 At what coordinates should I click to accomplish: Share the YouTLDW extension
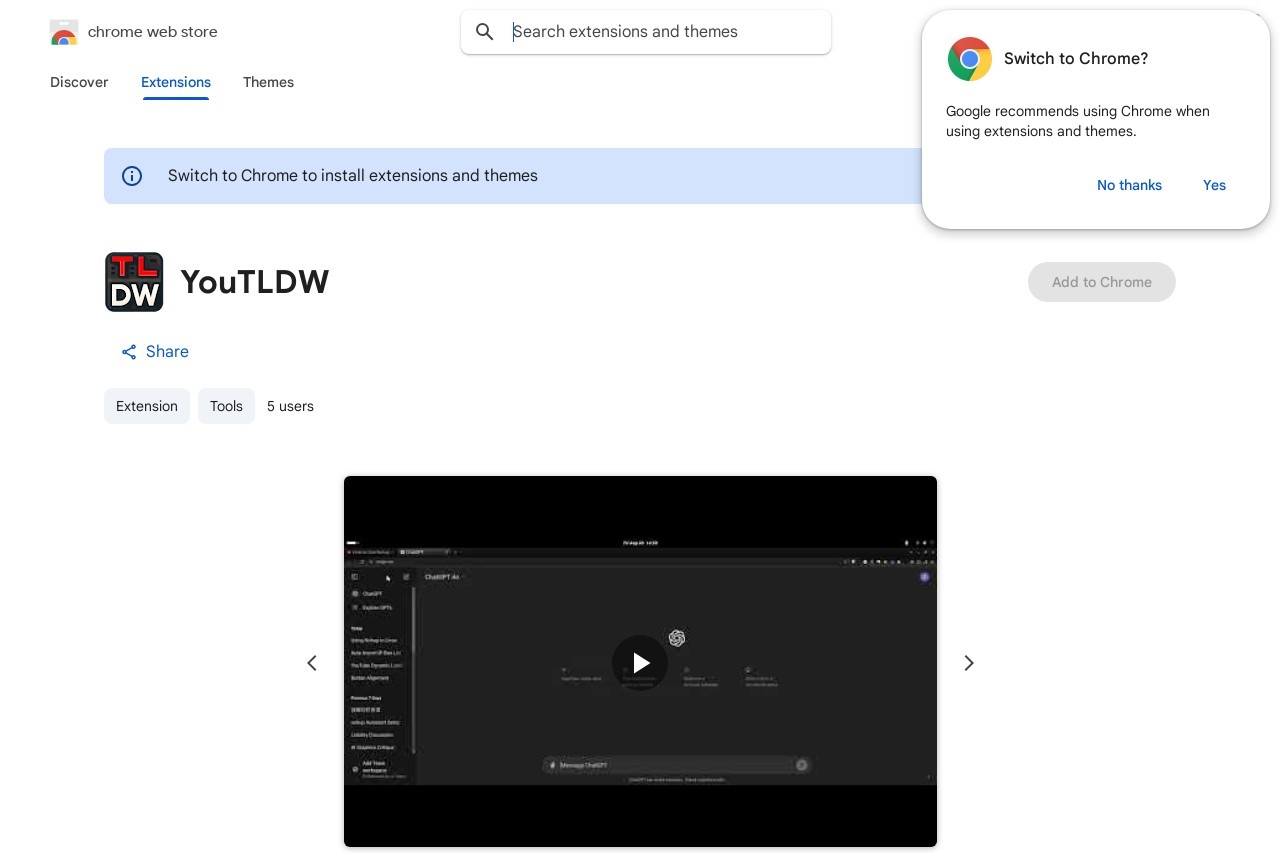point(155,352)
